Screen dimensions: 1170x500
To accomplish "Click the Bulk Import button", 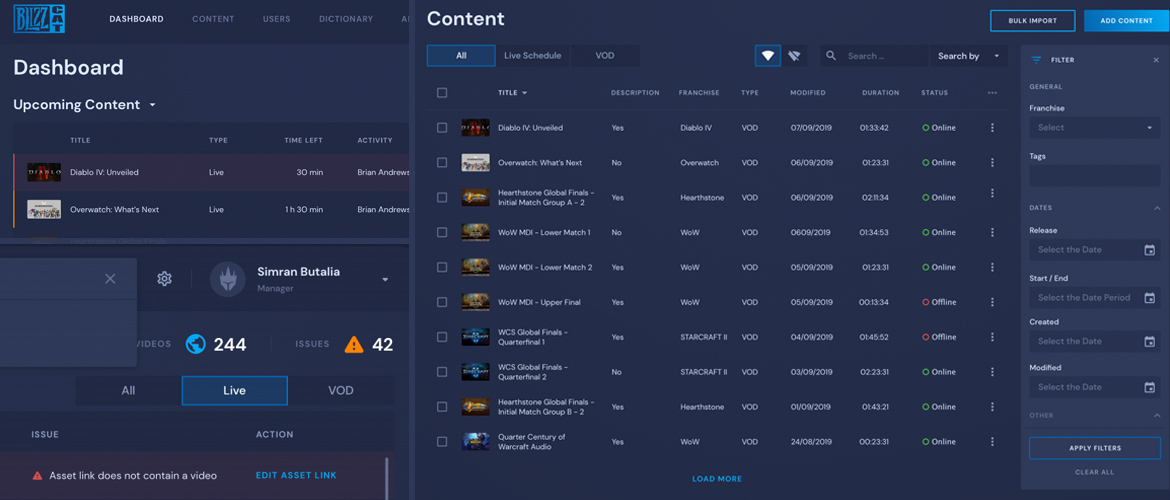I will (x=1033, y=21).
